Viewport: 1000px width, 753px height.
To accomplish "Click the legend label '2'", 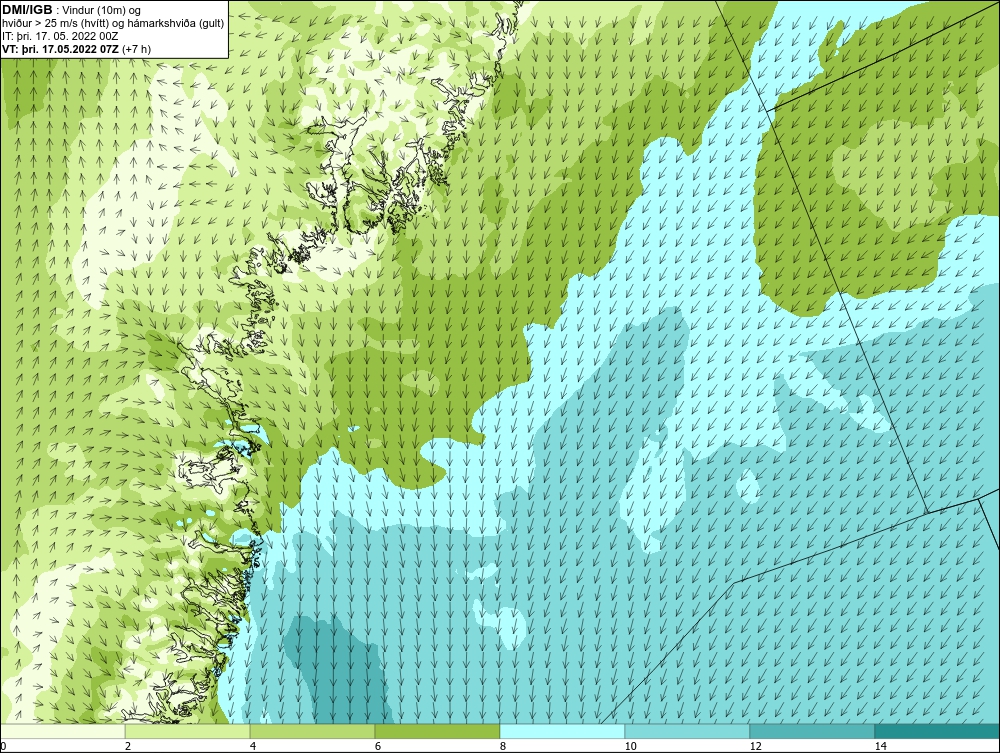I will [128, 746].
